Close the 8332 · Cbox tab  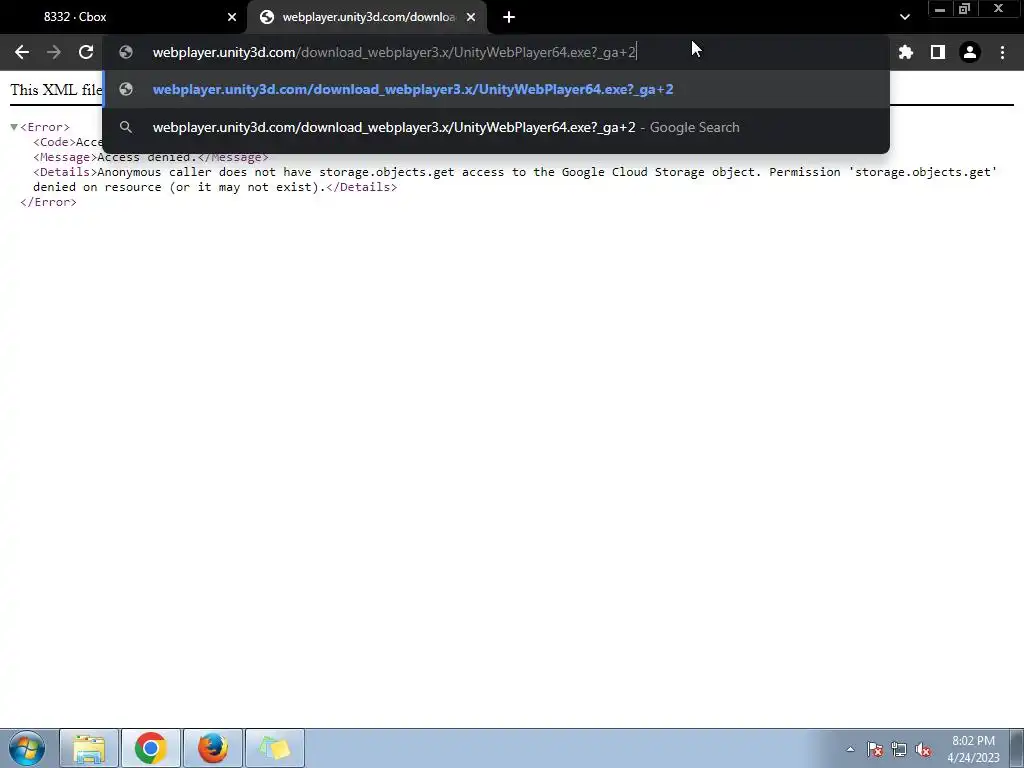[232, 17]
